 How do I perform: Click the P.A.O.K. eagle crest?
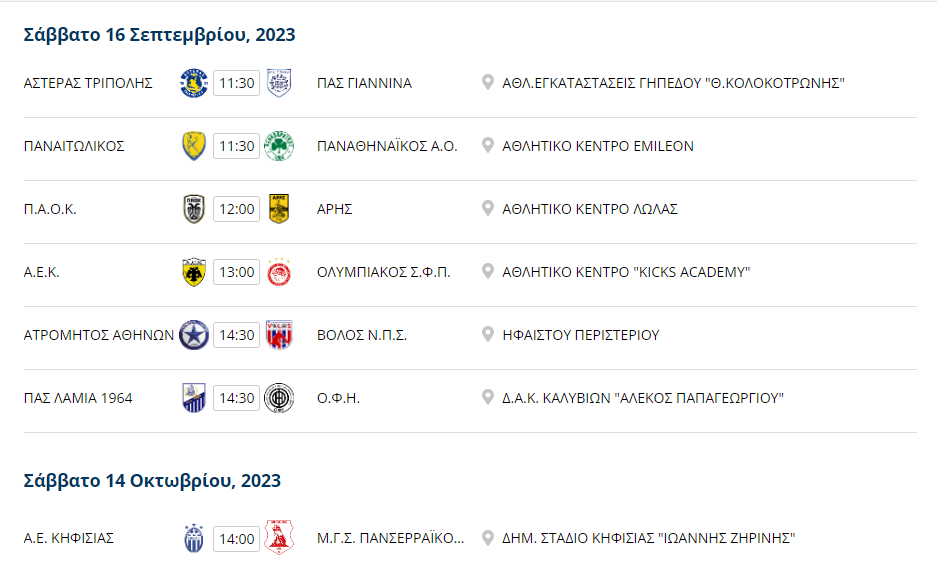point(194,209)
